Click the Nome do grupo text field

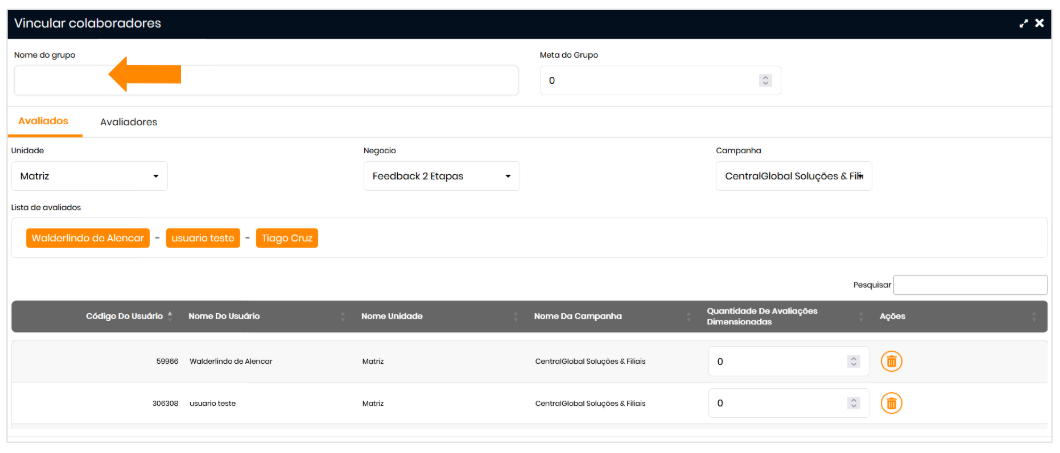[x=266, y=80]
